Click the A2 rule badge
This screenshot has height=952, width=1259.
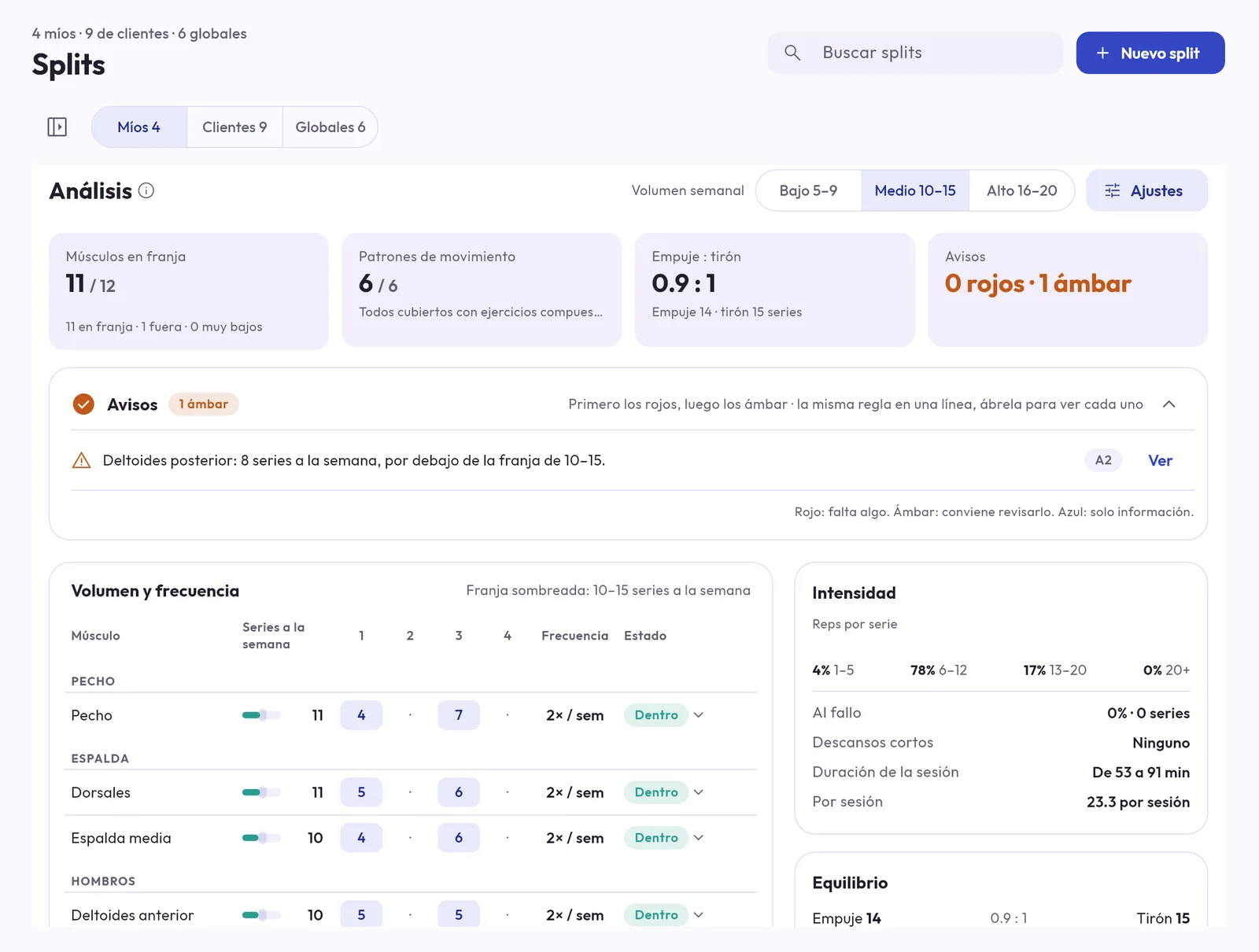(x=1103, y=460)
